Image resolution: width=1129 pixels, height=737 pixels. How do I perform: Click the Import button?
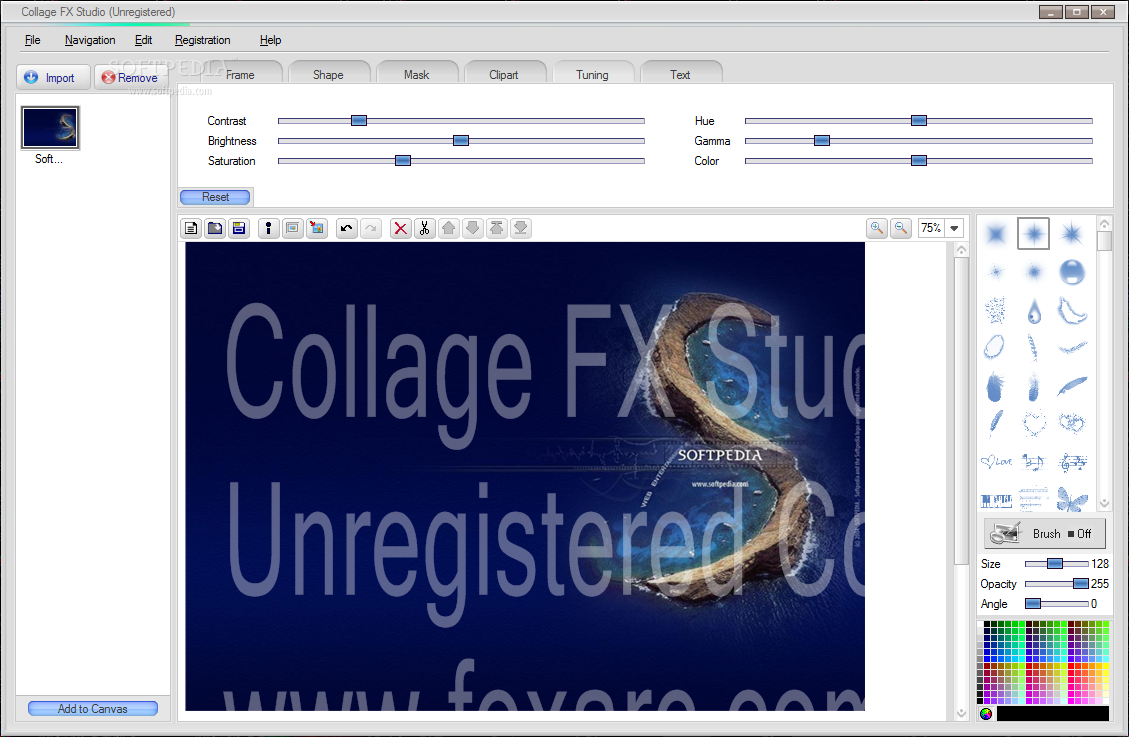tap(53, 77)
